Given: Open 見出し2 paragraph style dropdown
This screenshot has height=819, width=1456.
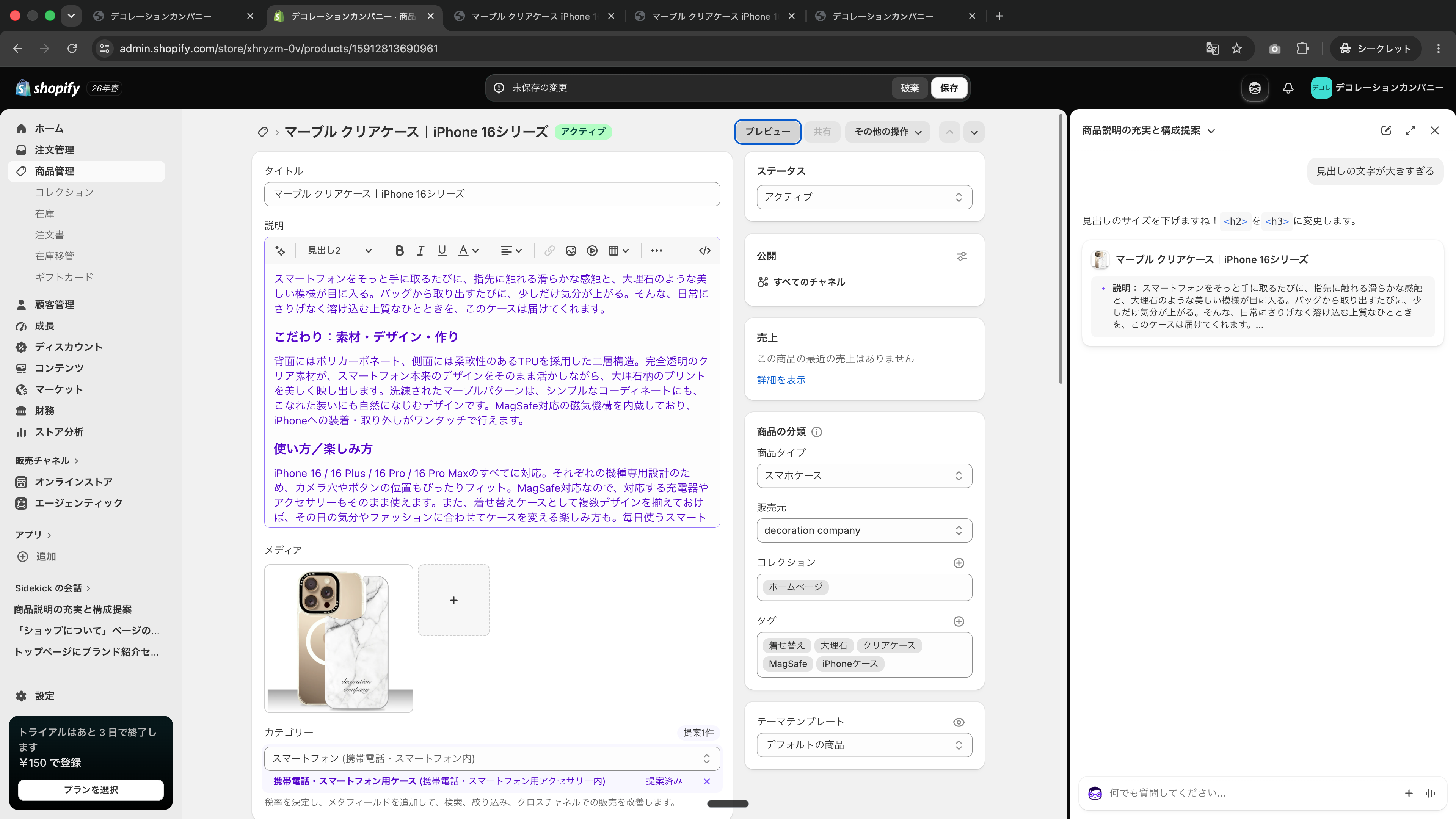Looking at the screenshot, I should click(x=339, y=251).
